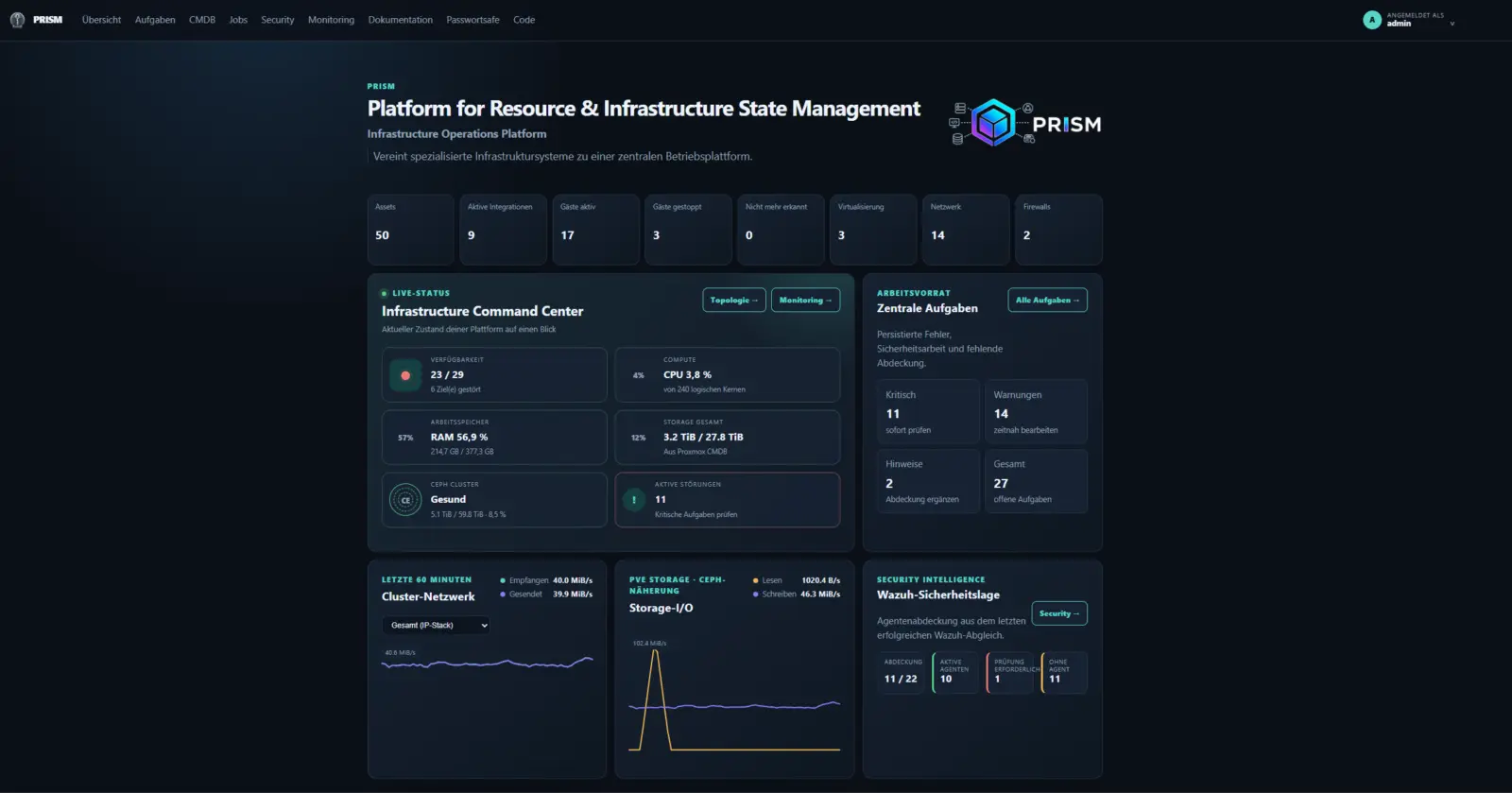
Task: Open Security in the top navigation
Action: click(278, 20)
